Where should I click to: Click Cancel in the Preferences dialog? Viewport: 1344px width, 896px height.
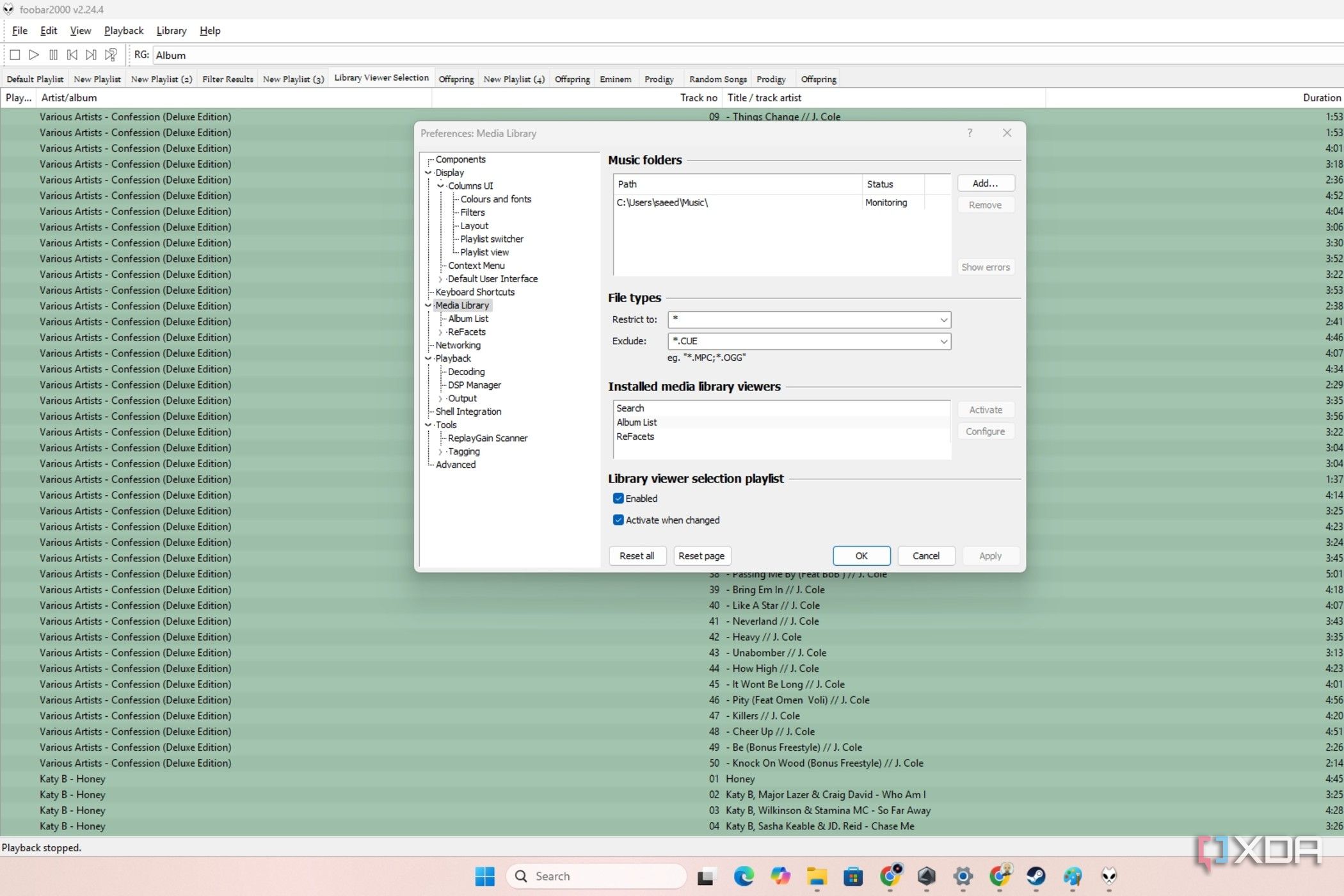tap(926, 556)
